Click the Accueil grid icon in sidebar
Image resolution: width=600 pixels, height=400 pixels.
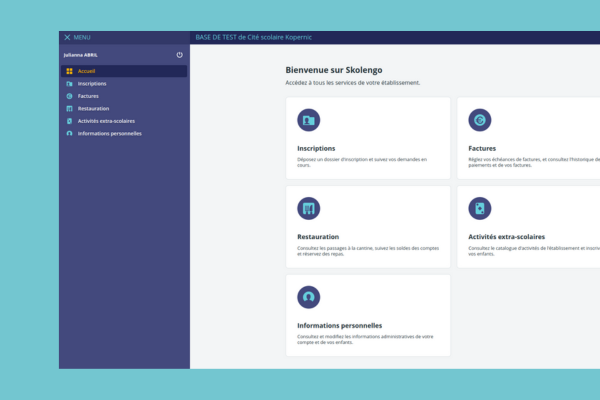pos(69,71)
